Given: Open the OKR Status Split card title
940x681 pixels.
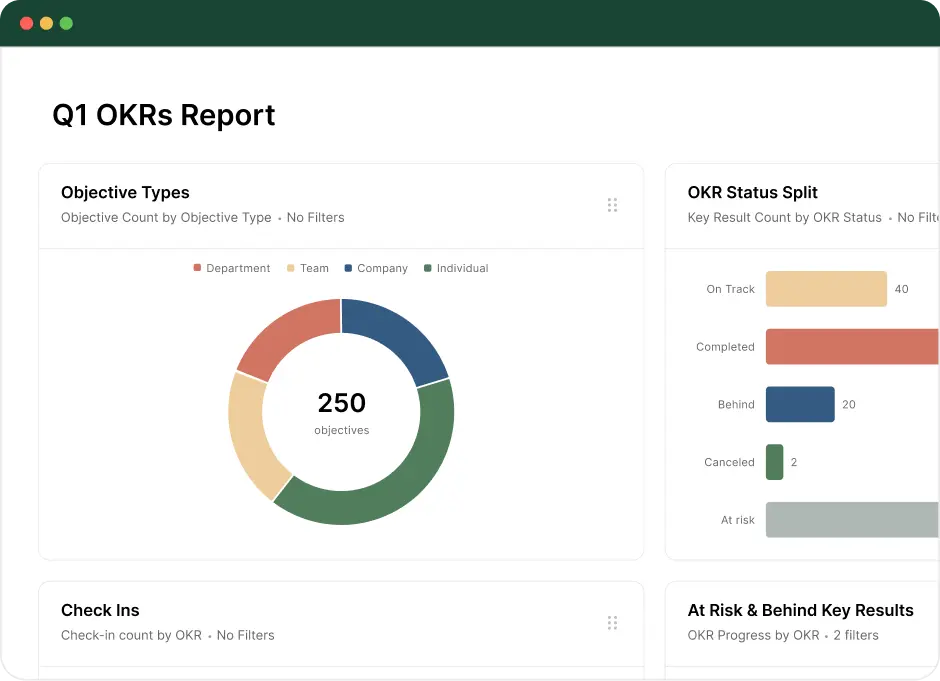Looking at the screenshot, I should [752, 192].
